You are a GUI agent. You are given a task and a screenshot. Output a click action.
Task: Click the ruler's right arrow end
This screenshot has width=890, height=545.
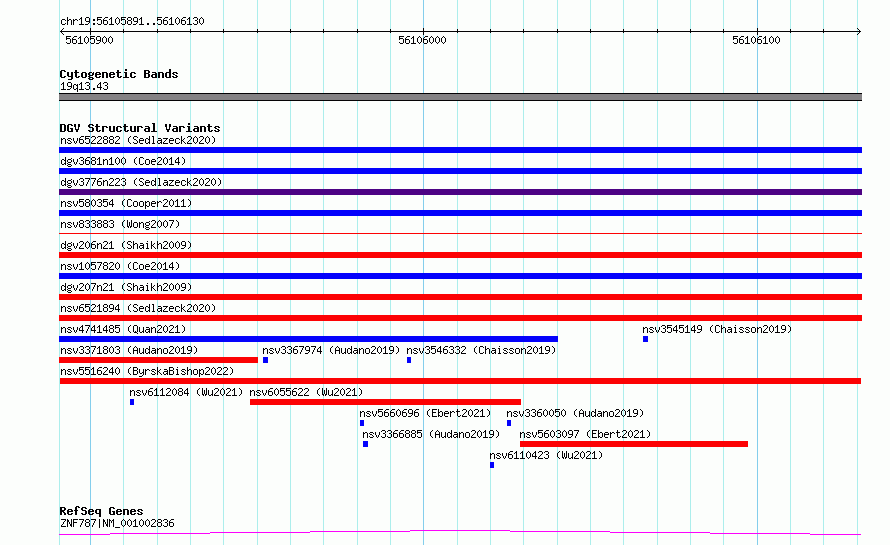(x=859, y=32)
